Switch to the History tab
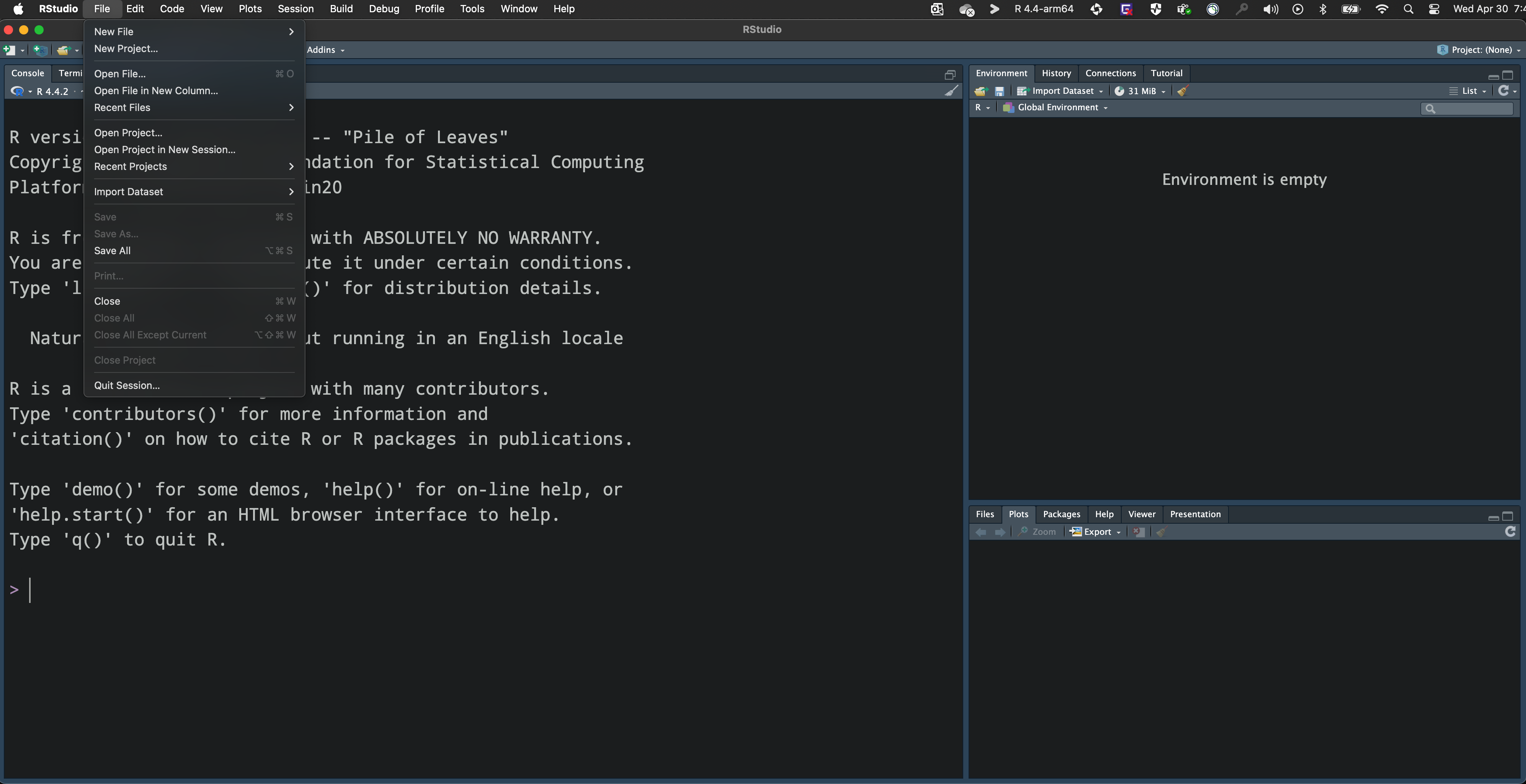Screen dimensions: 1526x784 pyautogui.click(x=1055, y=73)
